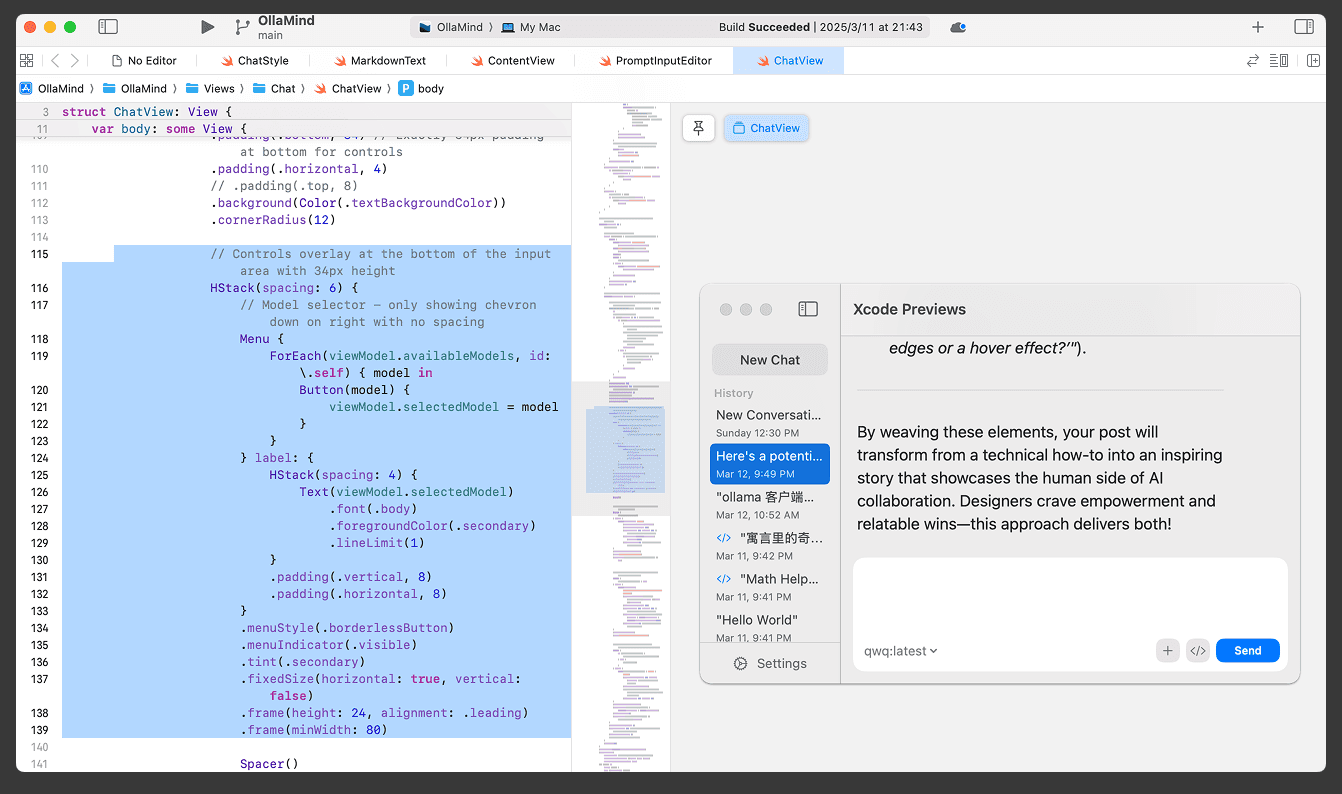The image size is (1342, 794).
Task: Click the plus attachment button
Action: tap(1167, 651)
